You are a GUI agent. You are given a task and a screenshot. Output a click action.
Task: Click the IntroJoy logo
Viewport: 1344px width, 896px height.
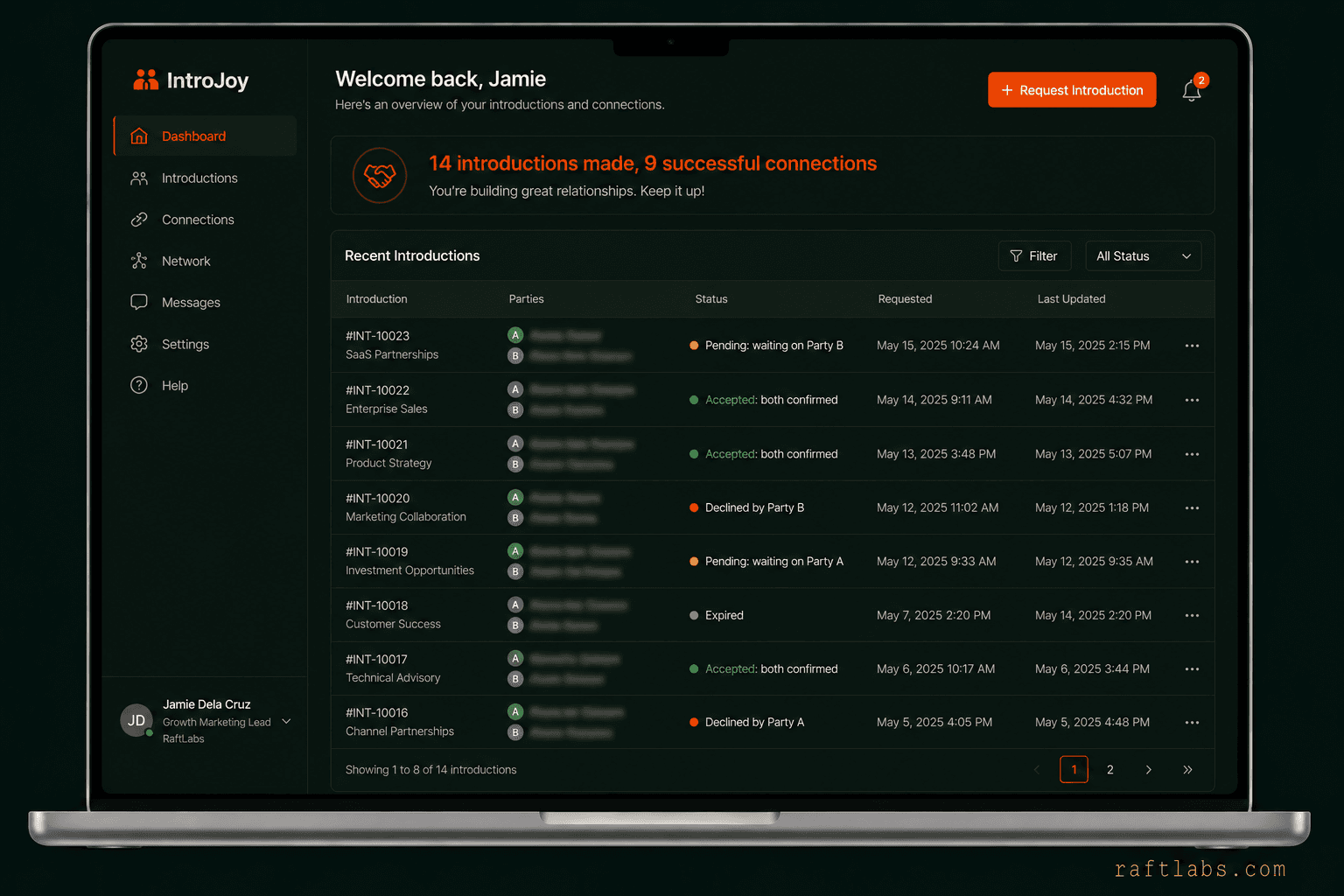click(191, 80)
